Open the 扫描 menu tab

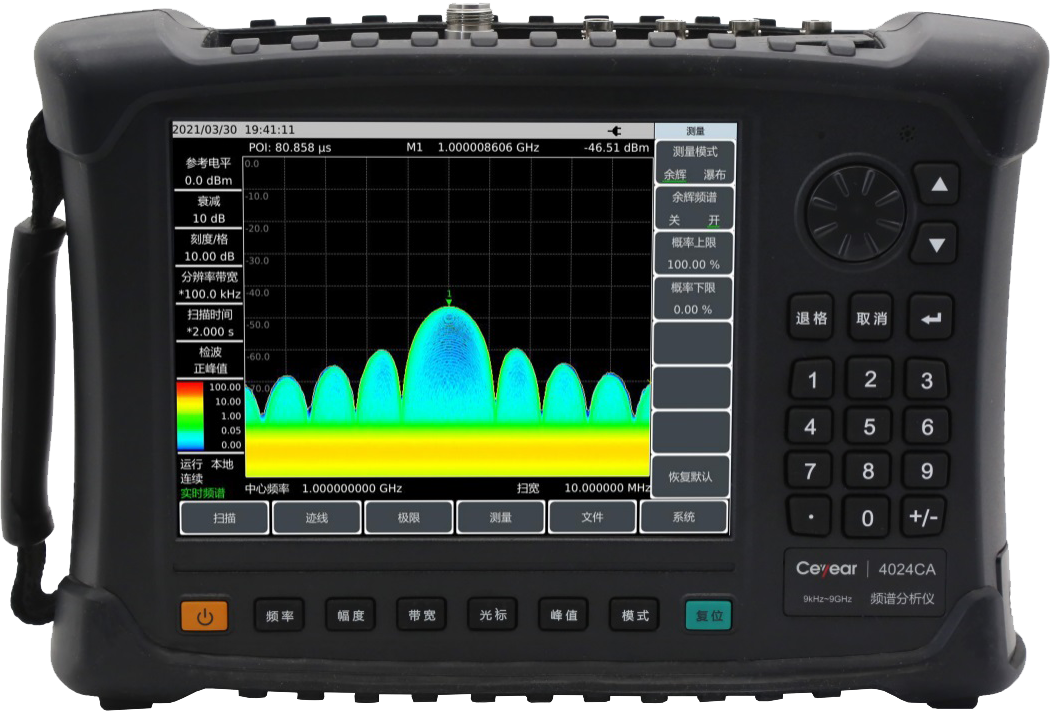tap(224, 518)
